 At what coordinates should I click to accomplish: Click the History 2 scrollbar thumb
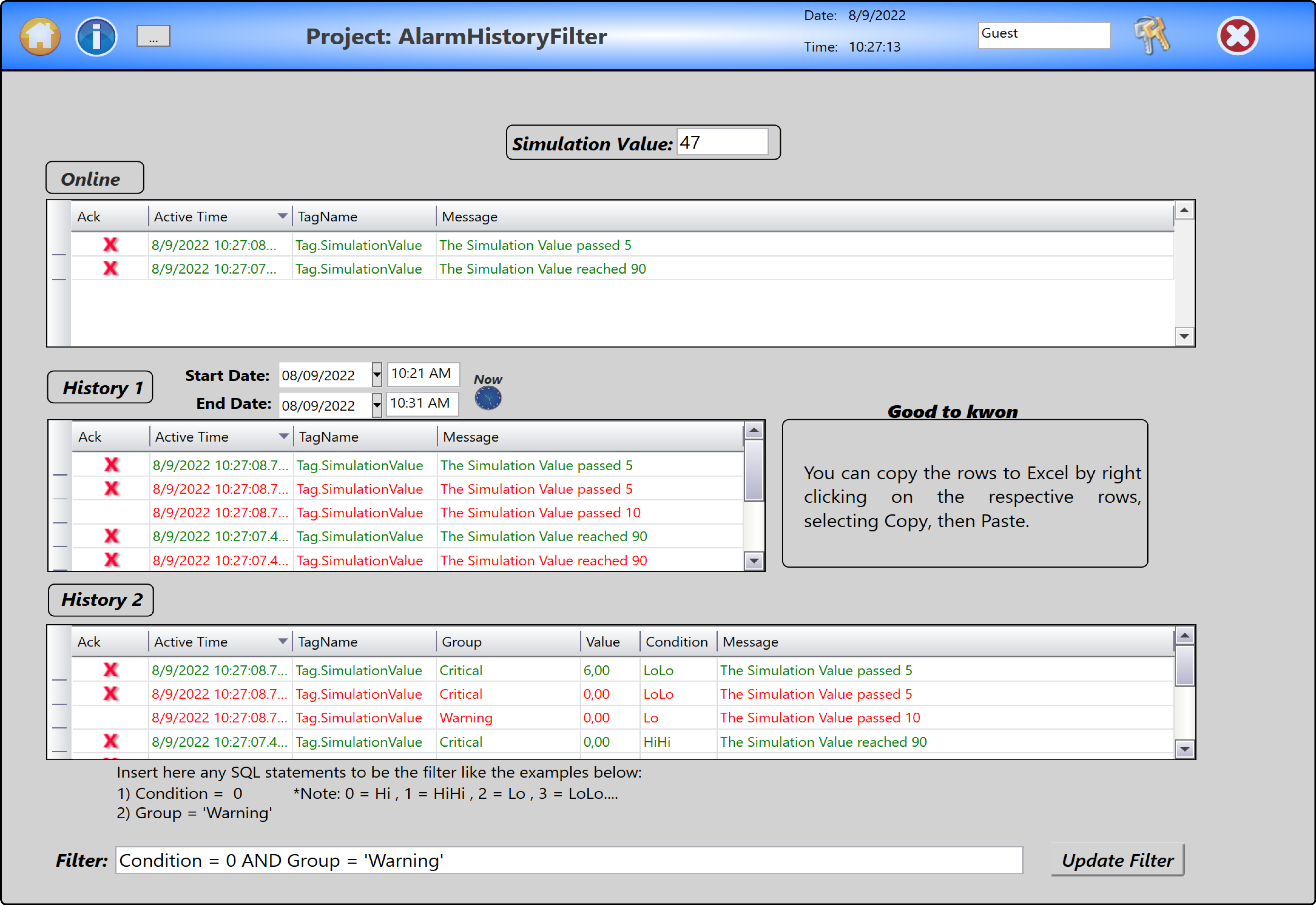tap(1184, 665)
